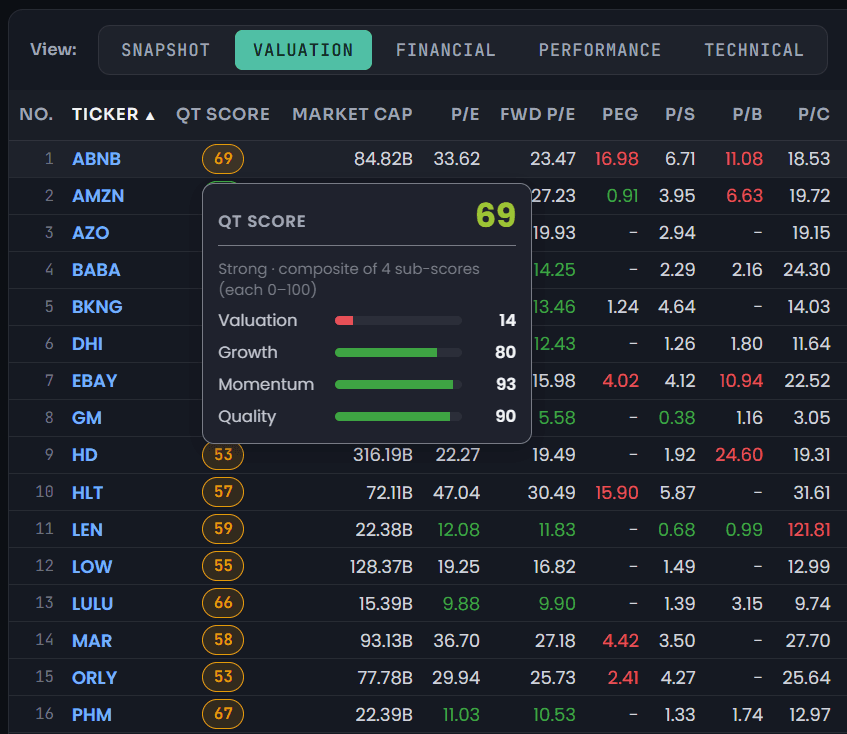Open the Technical view tab
The height and width of the screenshot is (734, 847).
click(754, 50)
